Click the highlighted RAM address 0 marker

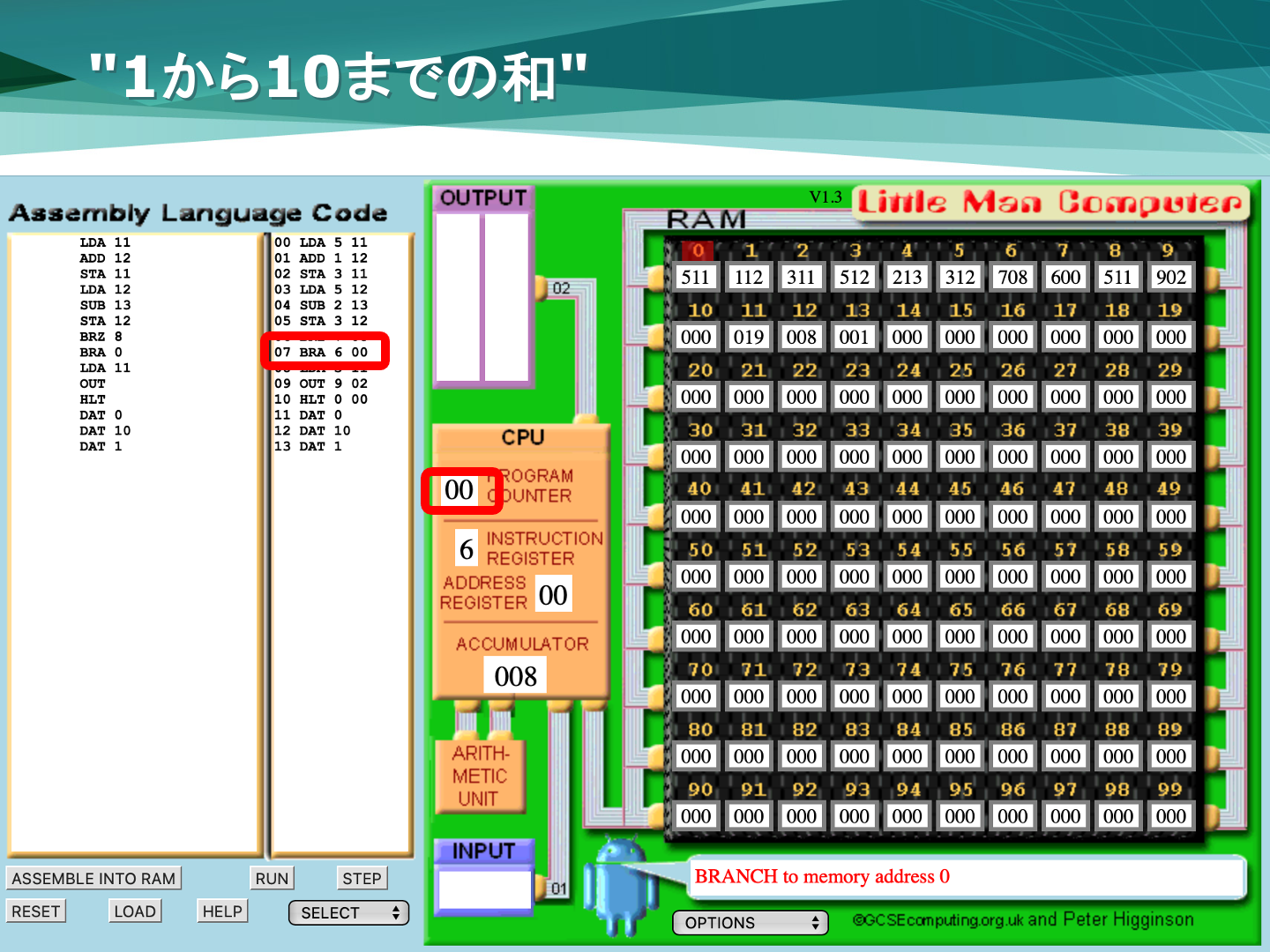[x=697, y=250]
